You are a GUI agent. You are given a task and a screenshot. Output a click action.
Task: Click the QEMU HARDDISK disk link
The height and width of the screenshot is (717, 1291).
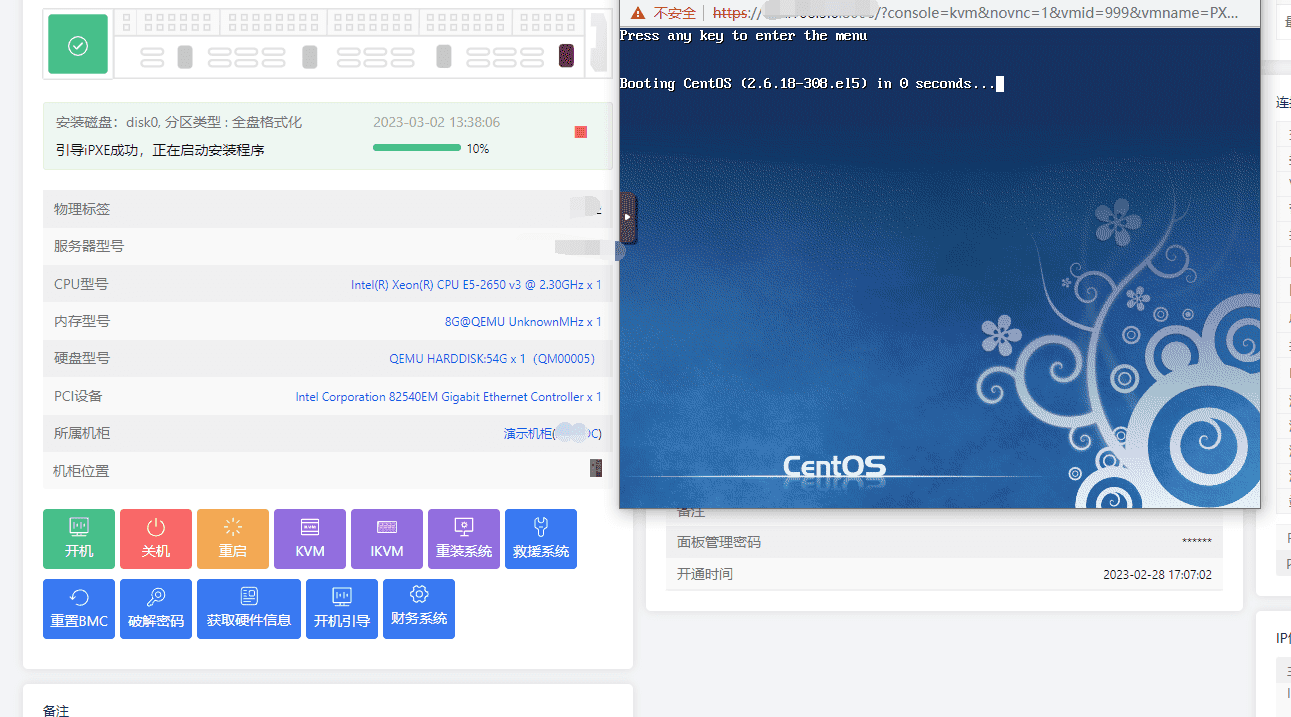[x=492, y=359]
